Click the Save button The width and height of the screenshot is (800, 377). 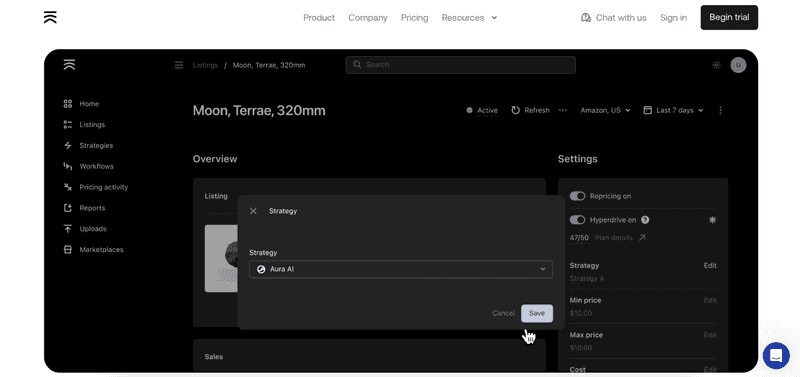[x=537, y=313]
